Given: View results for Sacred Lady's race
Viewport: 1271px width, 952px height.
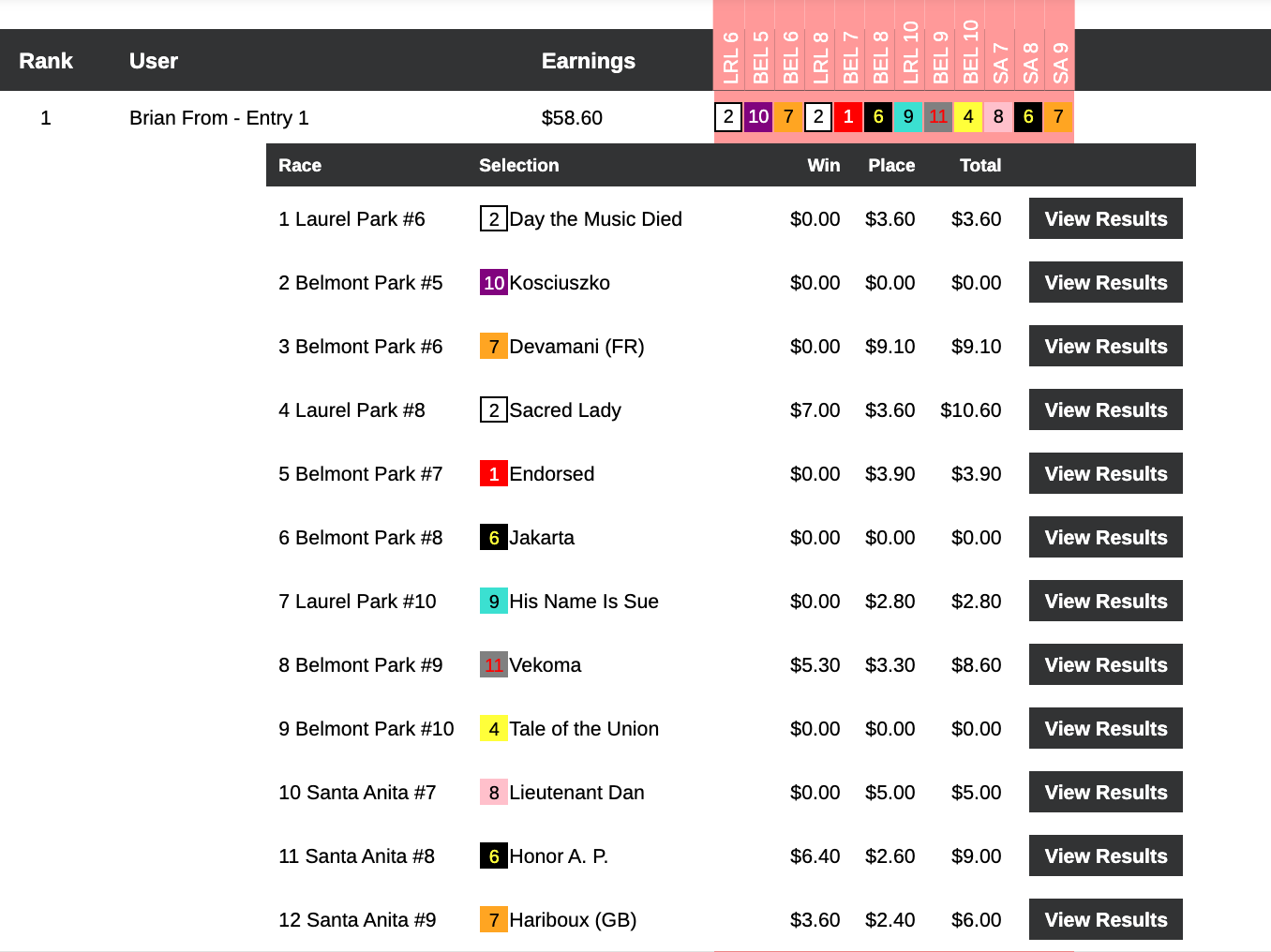Looking at the screenshot, I should click(1105, 410).
